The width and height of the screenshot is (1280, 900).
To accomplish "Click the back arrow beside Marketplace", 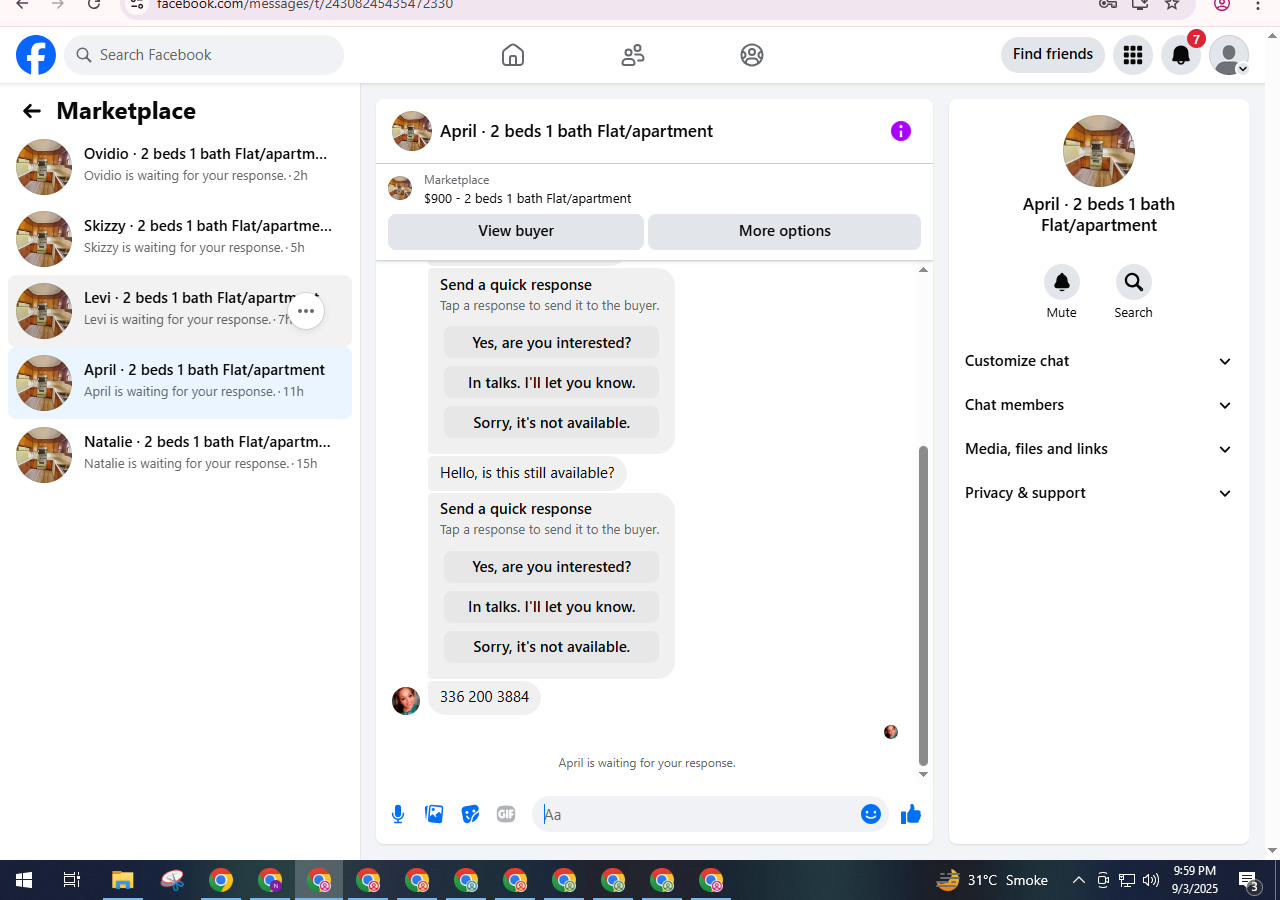I will 32,111.
